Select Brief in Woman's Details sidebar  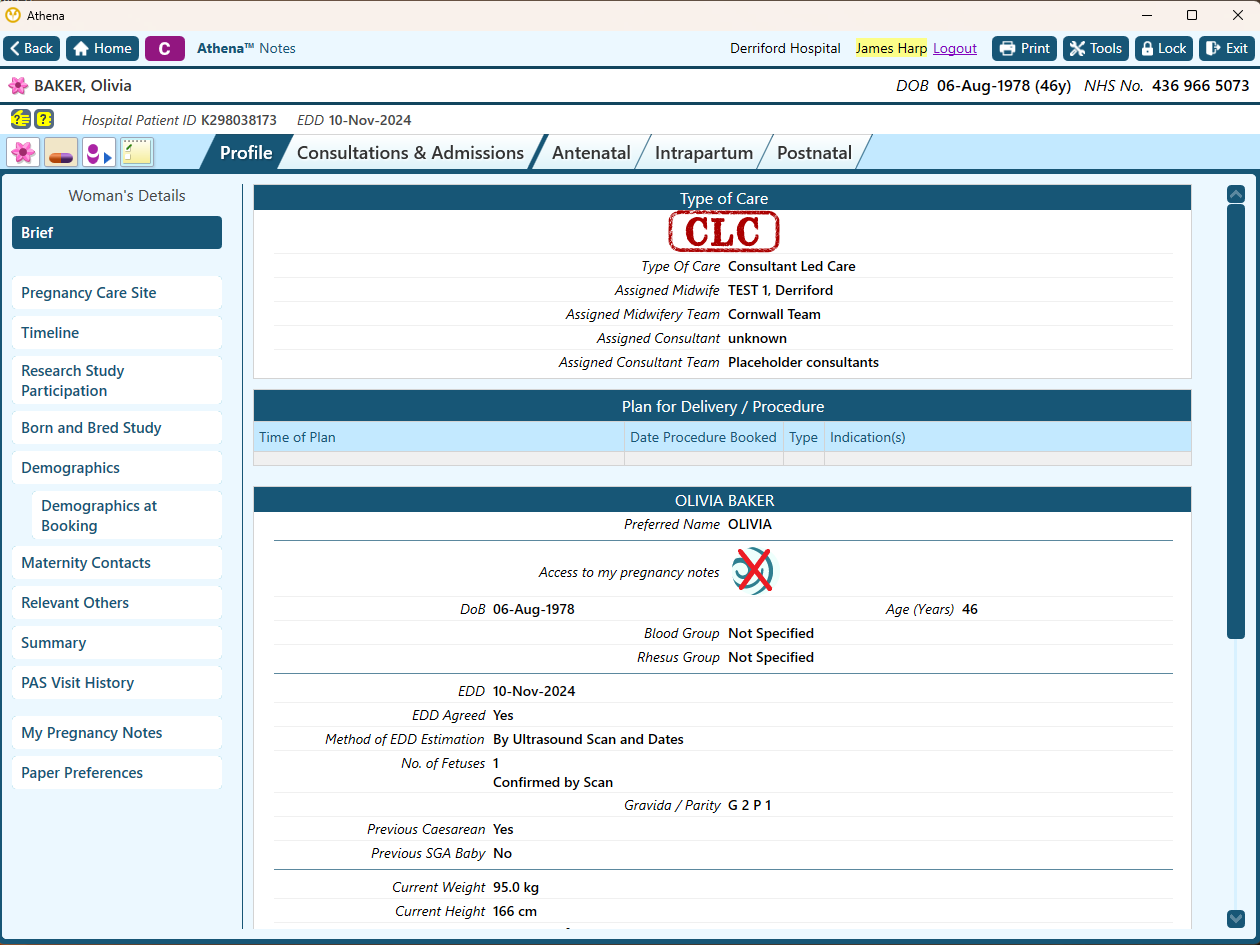(117, 233)
